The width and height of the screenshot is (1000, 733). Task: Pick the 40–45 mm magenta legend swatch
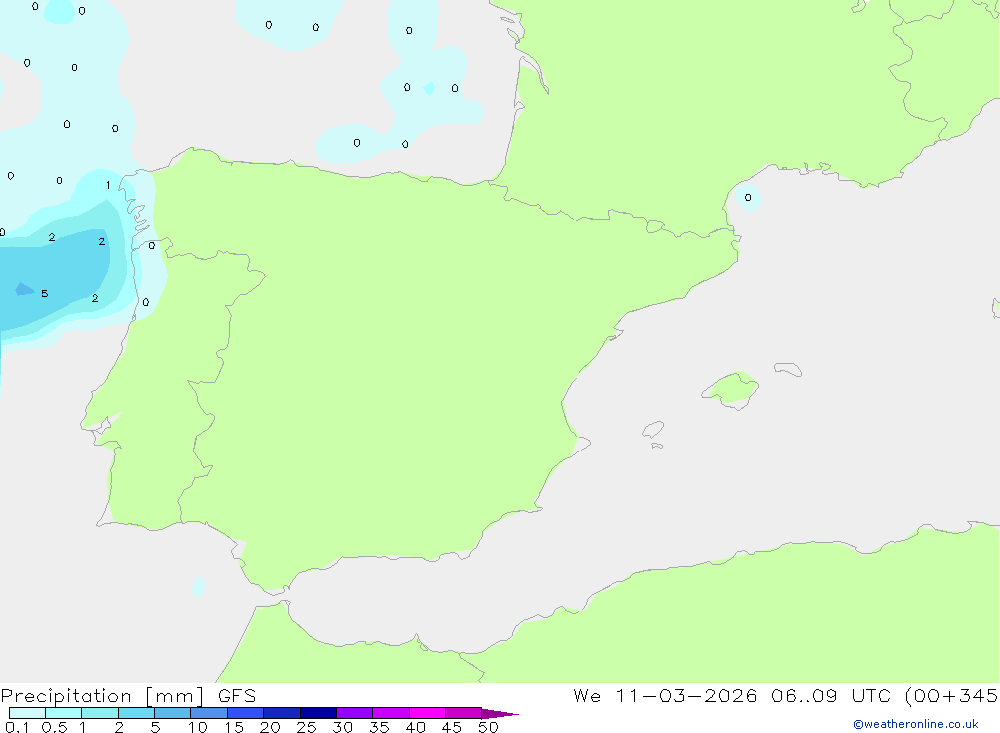click(x=427, y=713)
